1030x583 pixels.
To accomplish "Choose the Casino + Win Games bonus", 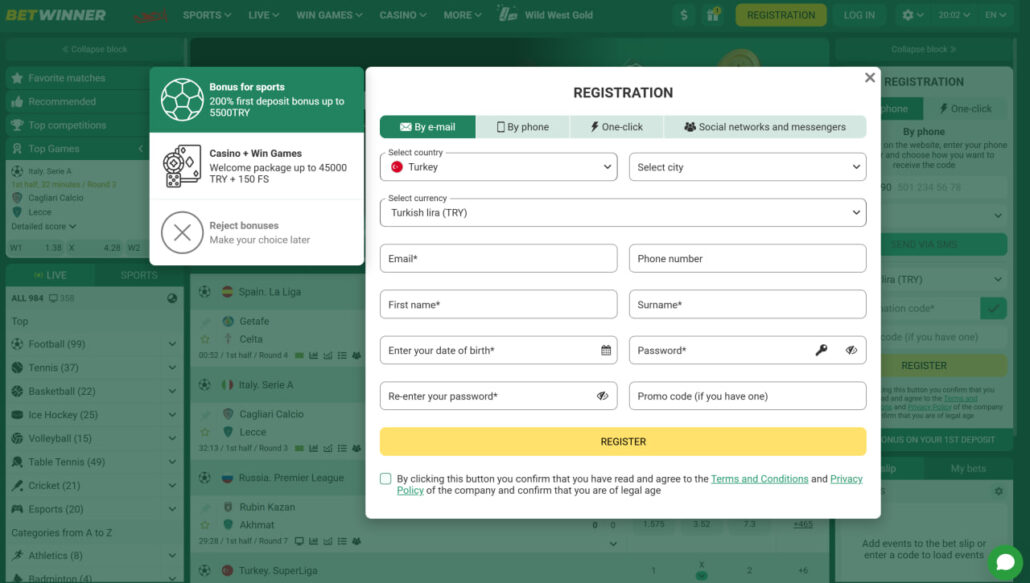I will point(257,166).
